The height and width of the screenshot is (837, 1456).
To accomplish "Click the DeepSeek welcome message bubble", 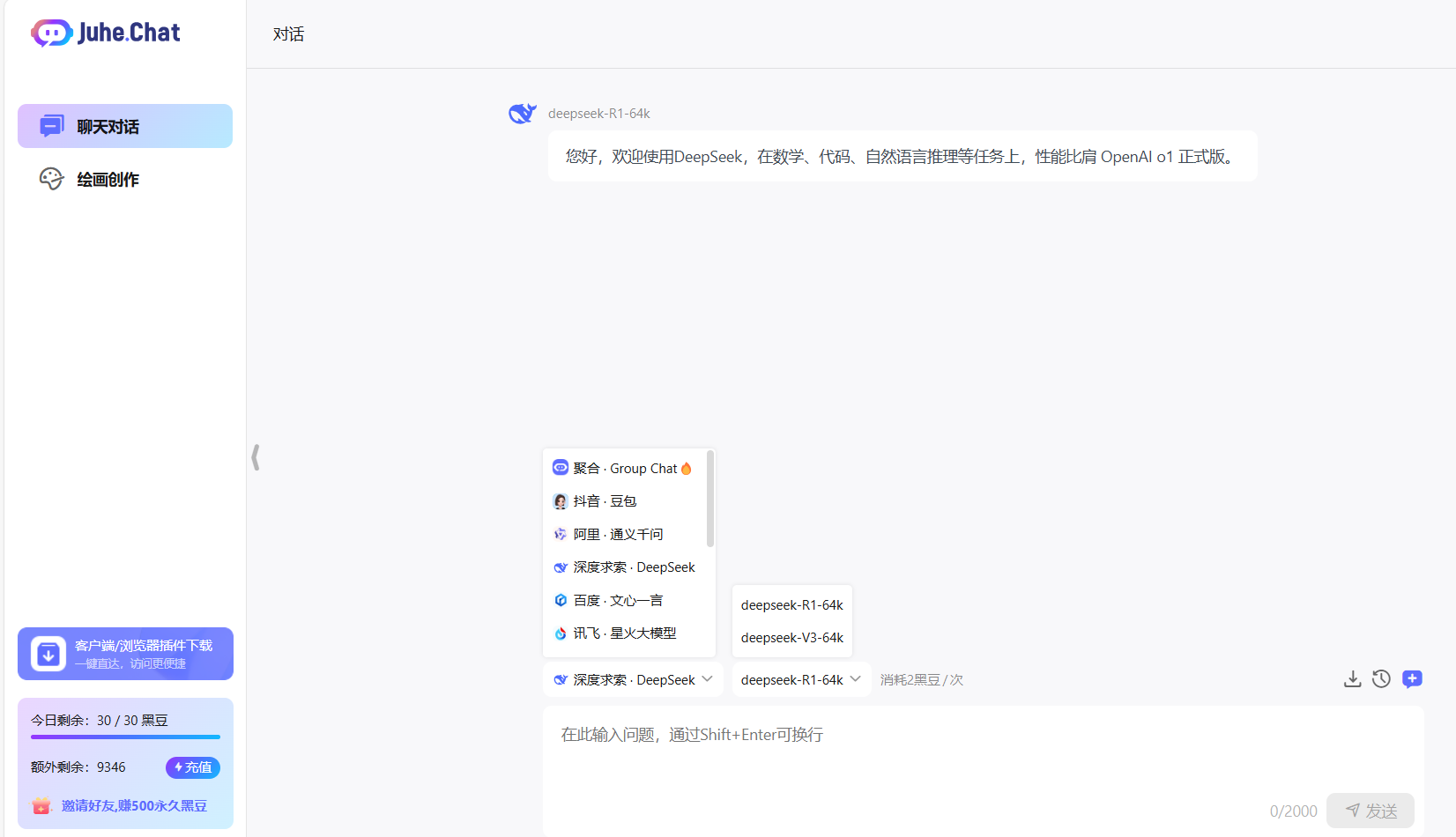I will [x=903, y=156].
